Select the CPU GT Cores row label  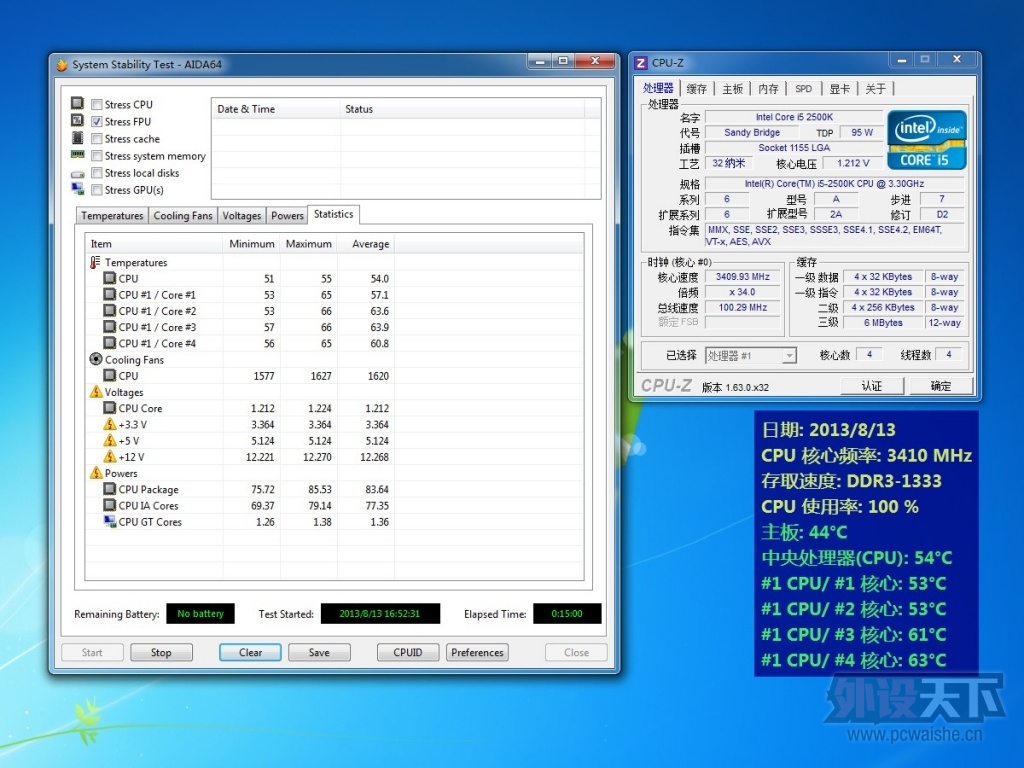coord(150,522)
